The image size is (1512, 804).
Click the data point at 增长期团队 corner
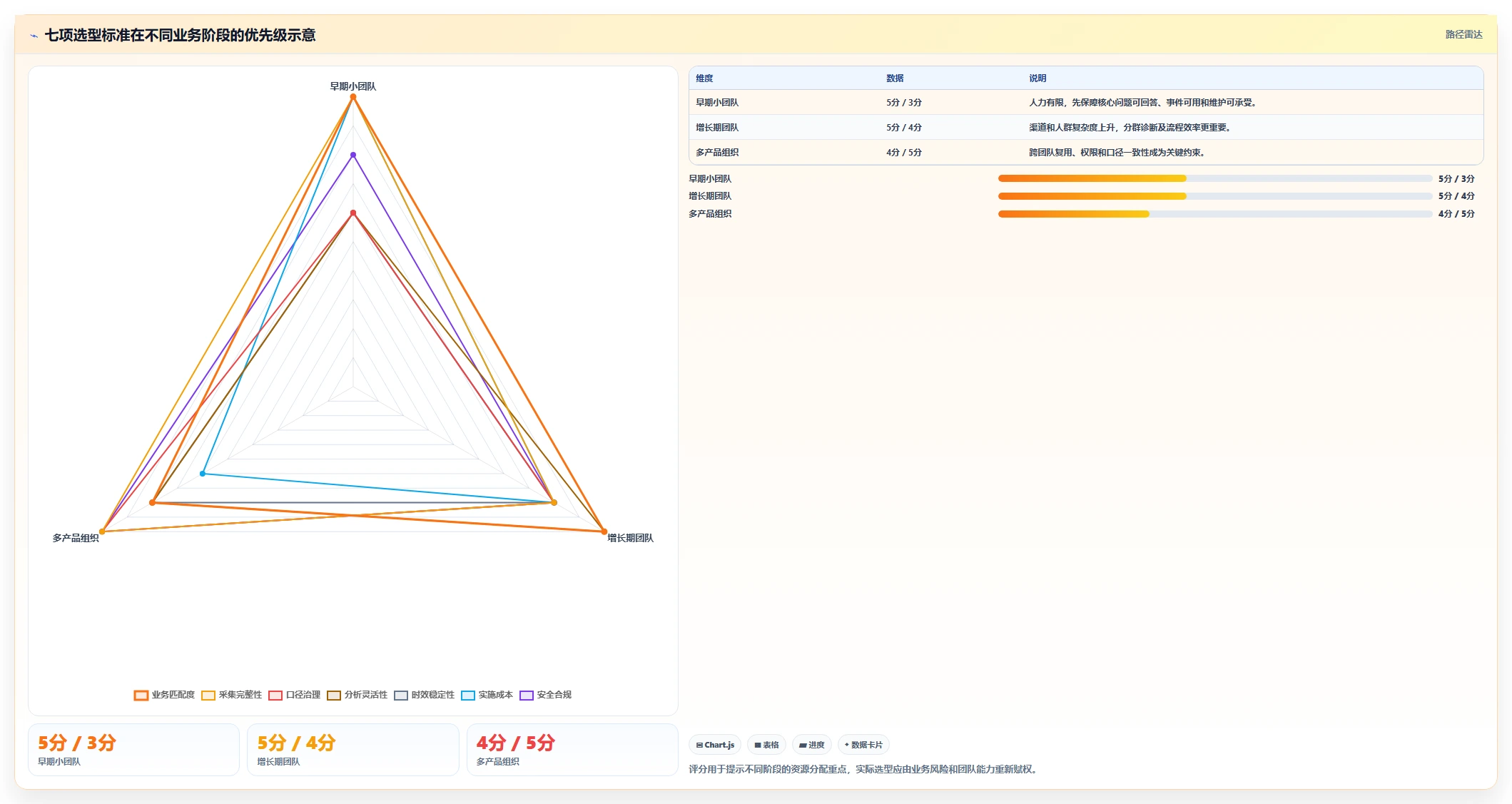coord(604,531)
